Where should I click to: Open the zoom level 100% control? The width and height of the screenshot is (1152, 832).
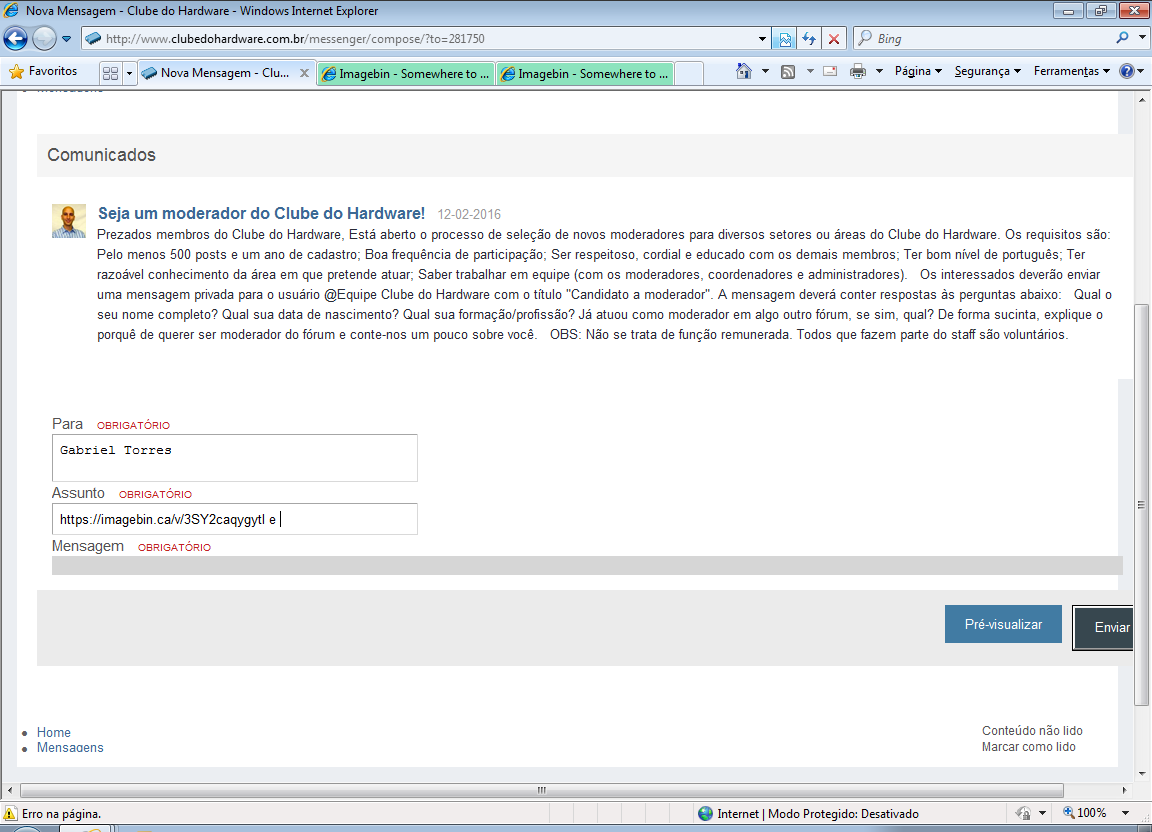point(1084,813)
